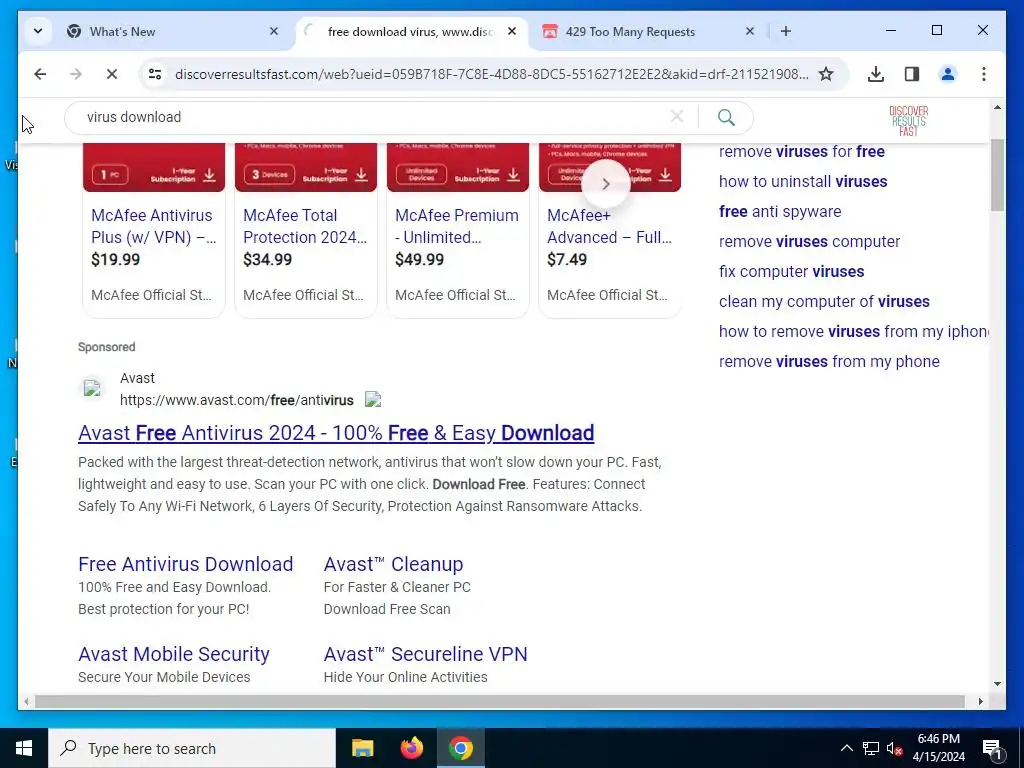Click the 3 Devices McAfee product image
This screenshot has width=1024, height=768.
tap(306, 168)
